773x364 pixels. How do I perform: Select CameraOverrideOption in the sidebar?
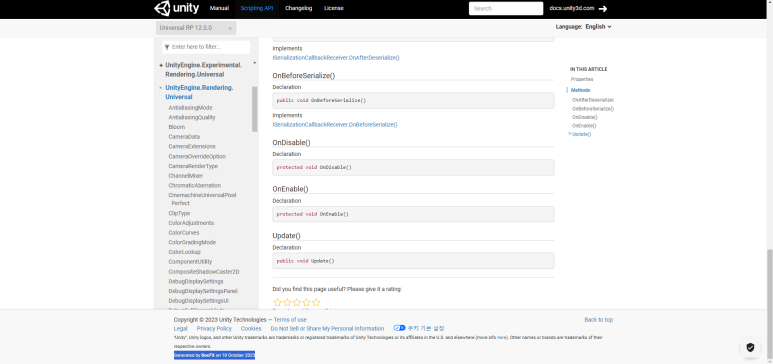click(x=197, y=156)
